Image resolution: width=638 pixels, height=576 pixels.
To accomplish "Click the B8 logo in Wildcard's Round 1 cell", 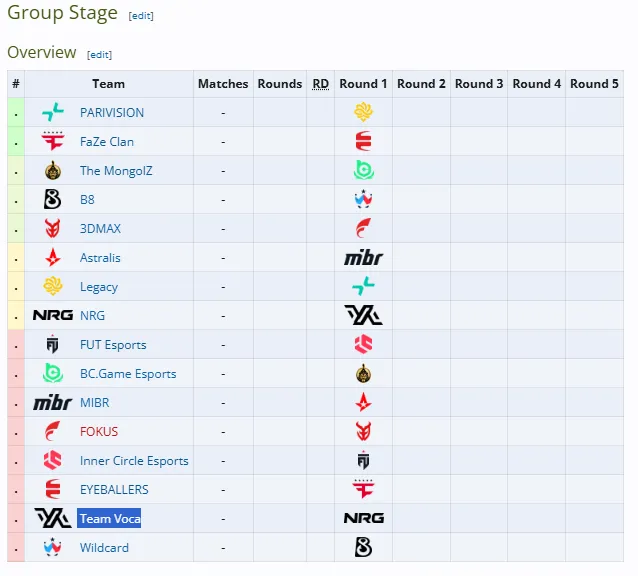I will [363, 548].
